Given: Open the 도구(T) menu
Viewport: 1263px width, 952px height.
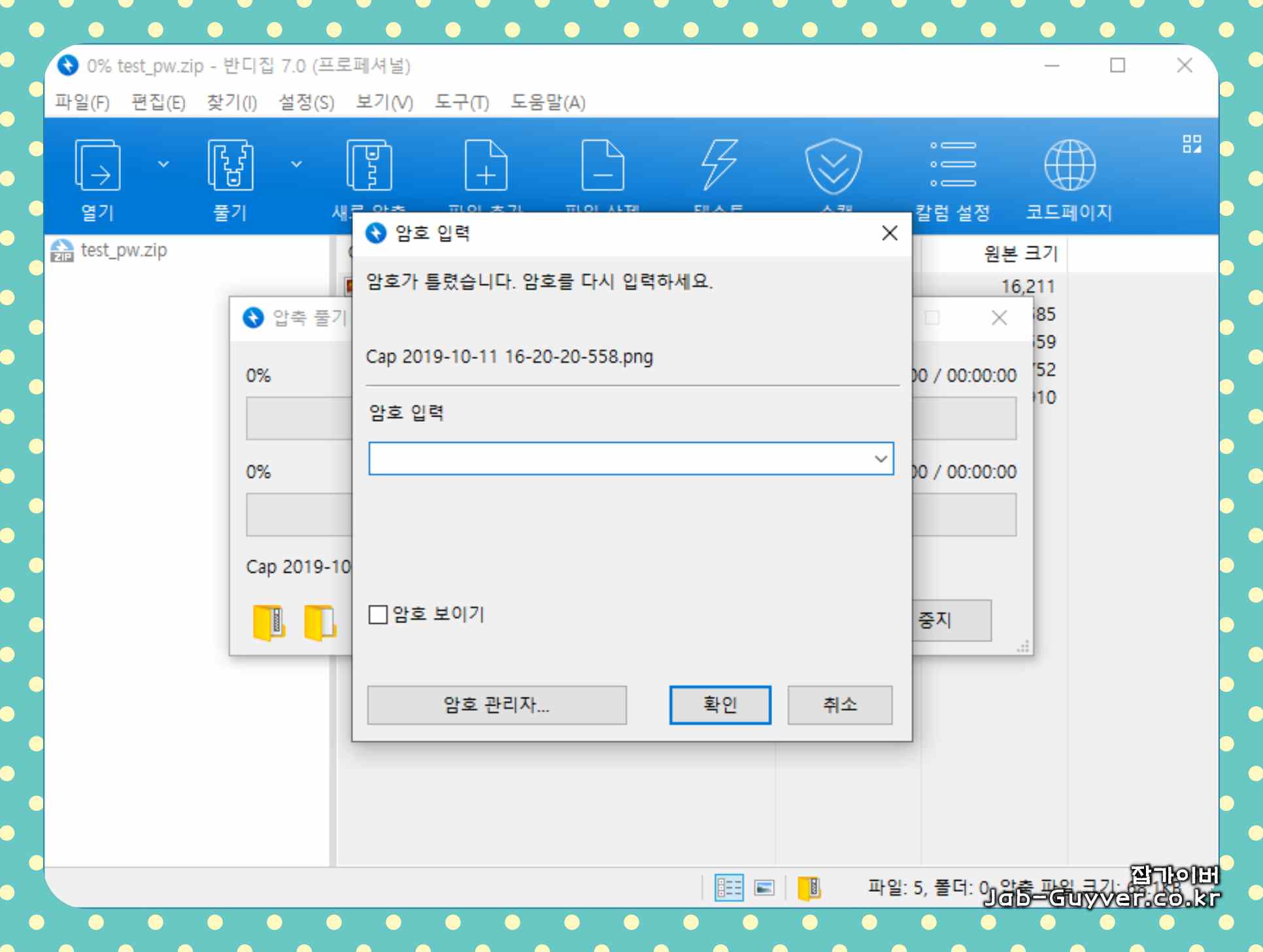Looking at the screenshot, I should (462, 103).
